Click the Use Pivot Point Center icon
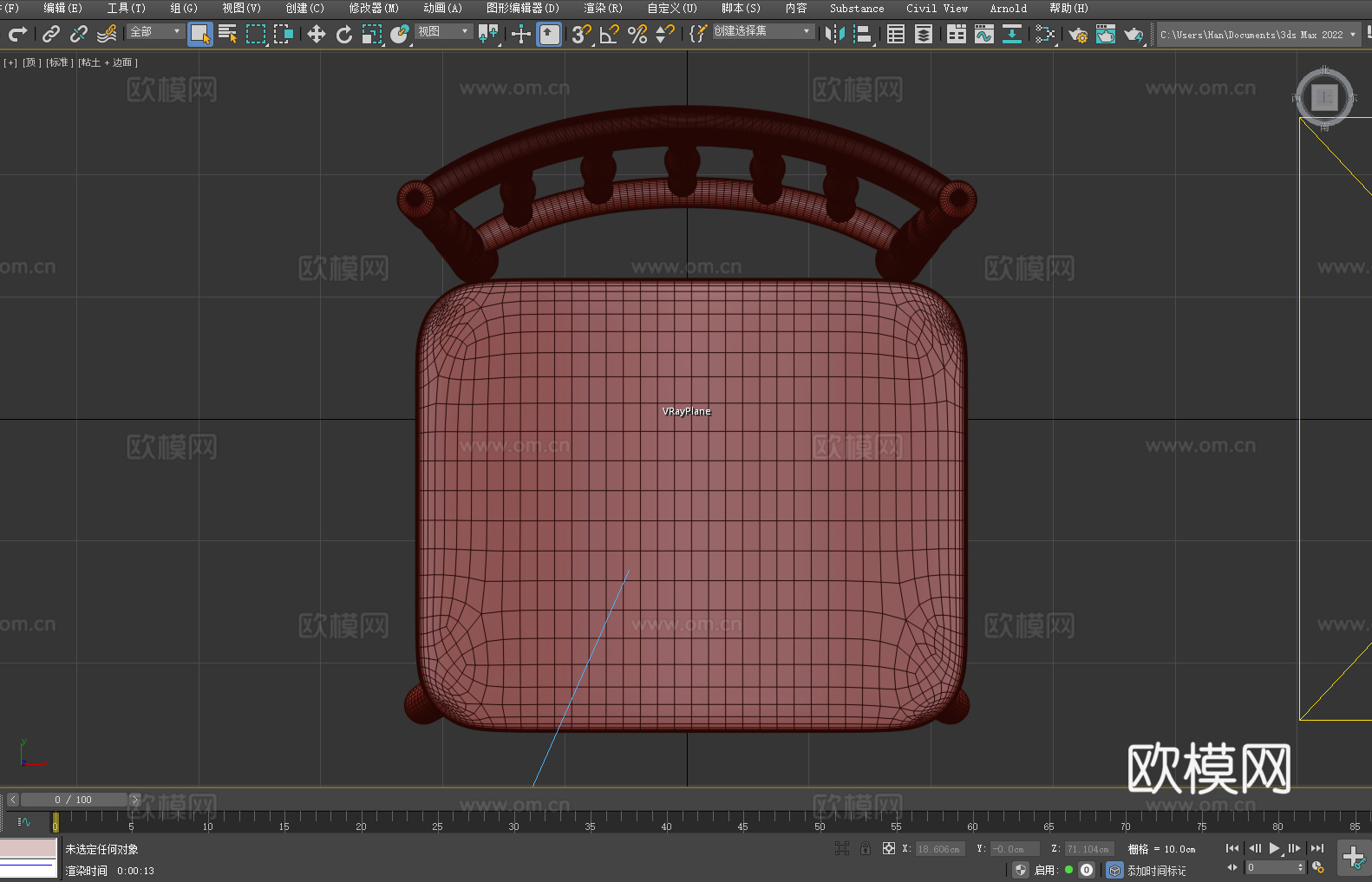Viewport: 1372px width, 882px height. tap(488, 34)
